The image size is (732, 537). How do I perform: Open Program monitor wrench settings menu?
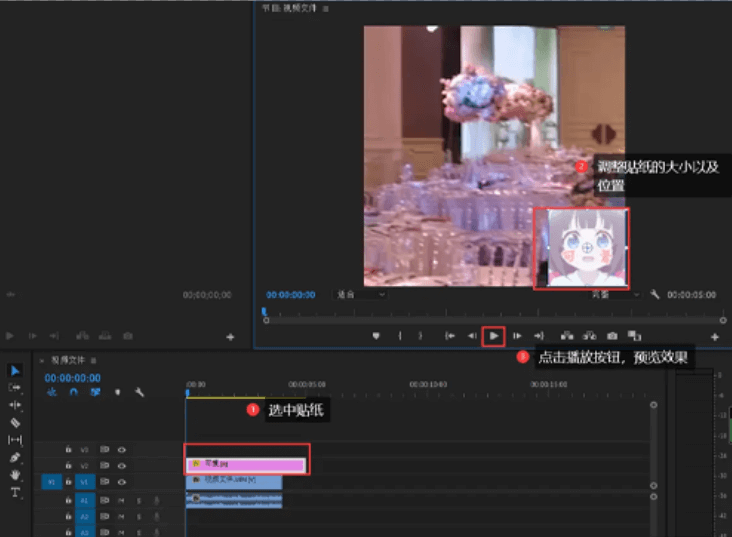pos(654,295)
